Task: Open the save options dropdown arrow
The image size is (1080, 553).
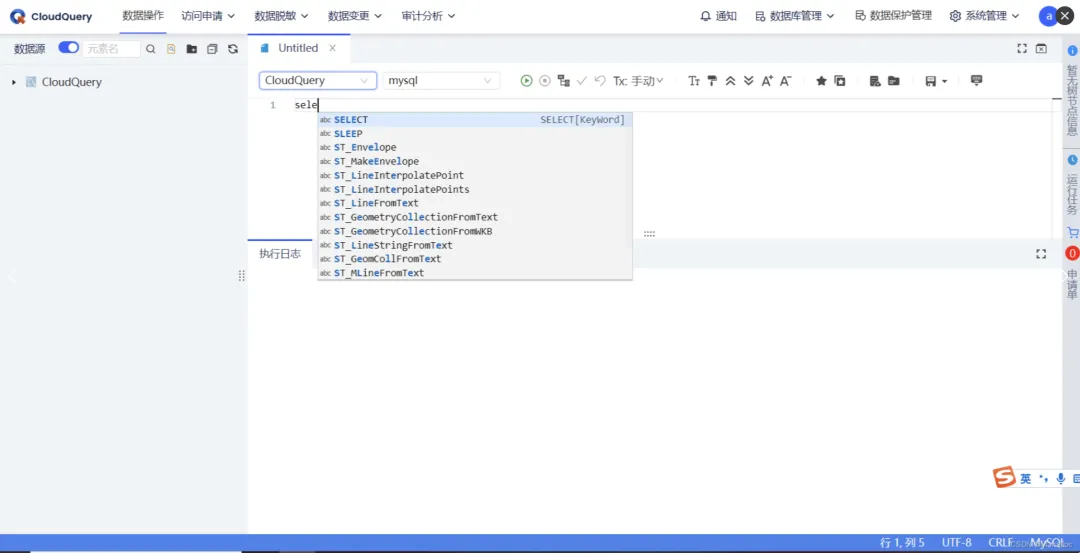Action: pos(944,81)
